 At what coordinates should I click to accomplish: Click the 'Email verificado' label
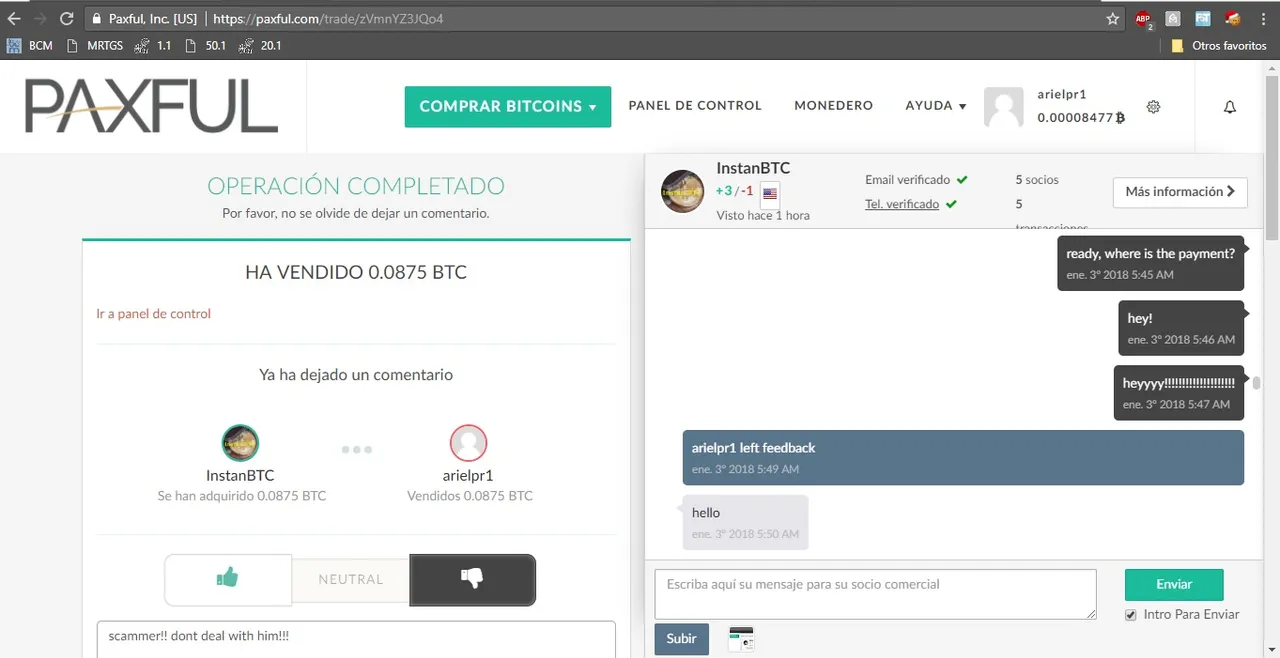click(x=907, y=180)
